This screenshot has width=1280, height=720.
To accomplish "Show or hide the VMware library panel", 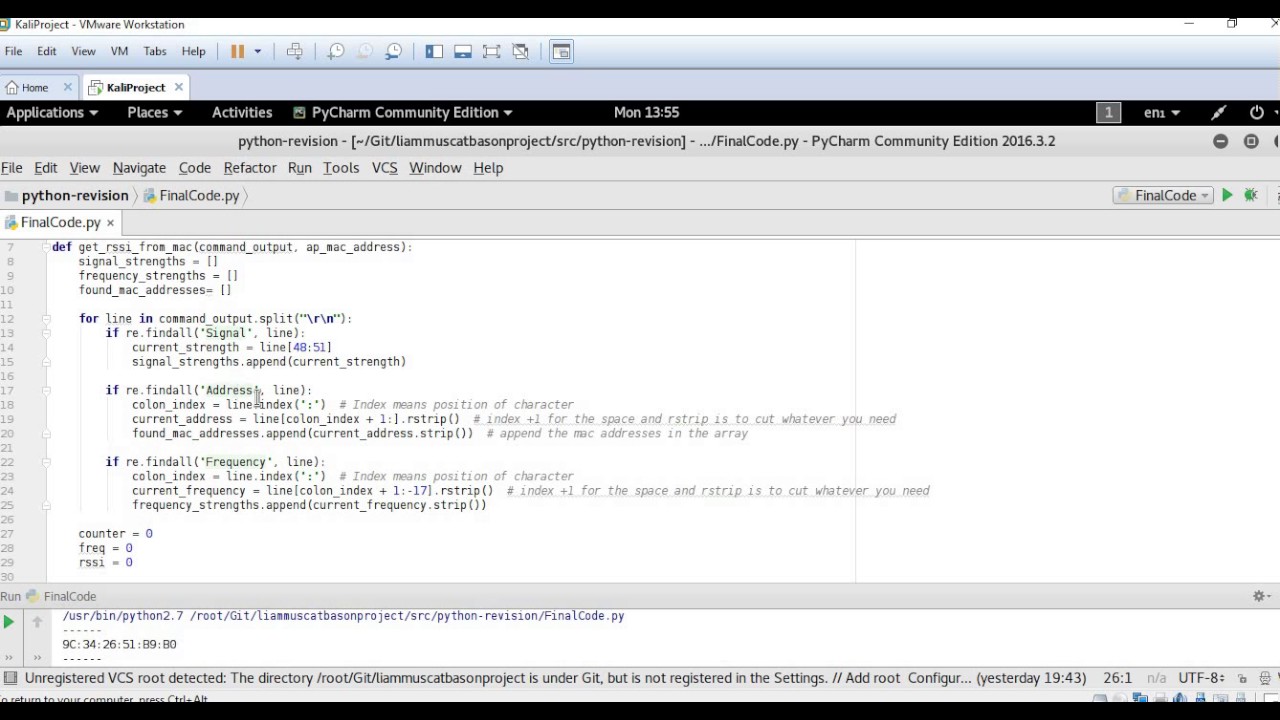I will [434, 52].
